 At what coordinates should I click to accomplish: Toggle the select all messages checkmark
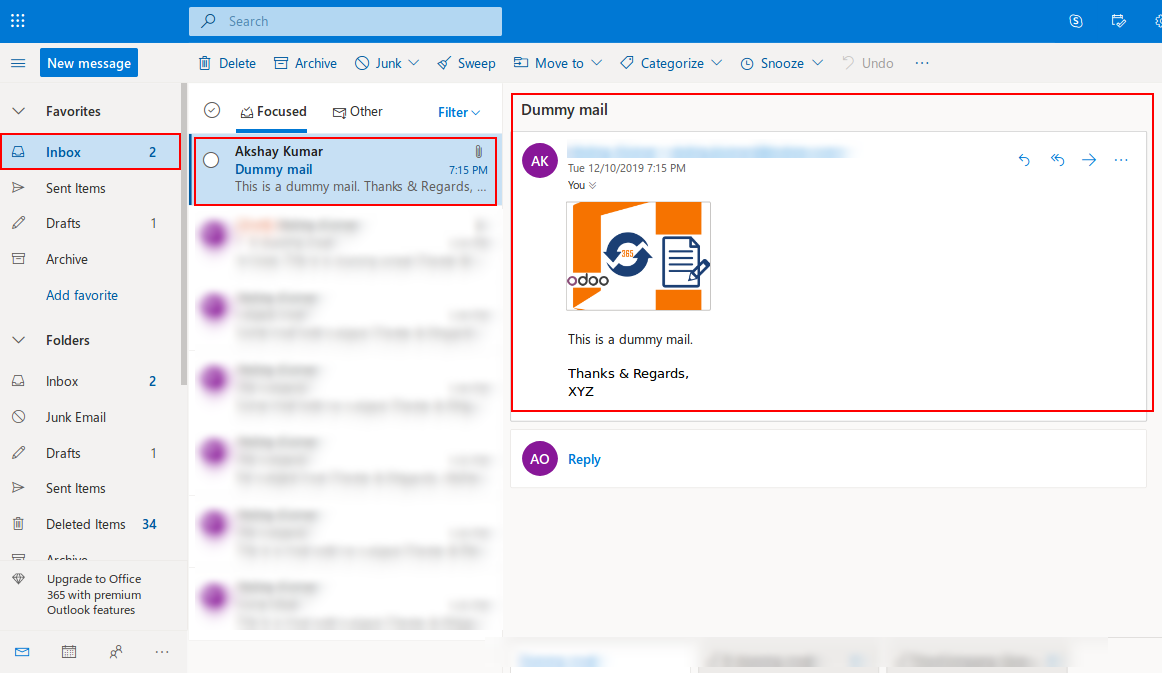(212, 111)
